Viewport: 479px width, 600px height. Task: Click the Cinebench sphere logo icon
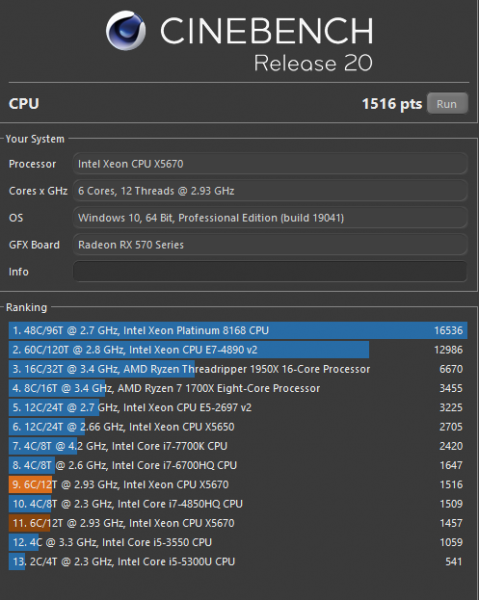[x=125, y=30]
